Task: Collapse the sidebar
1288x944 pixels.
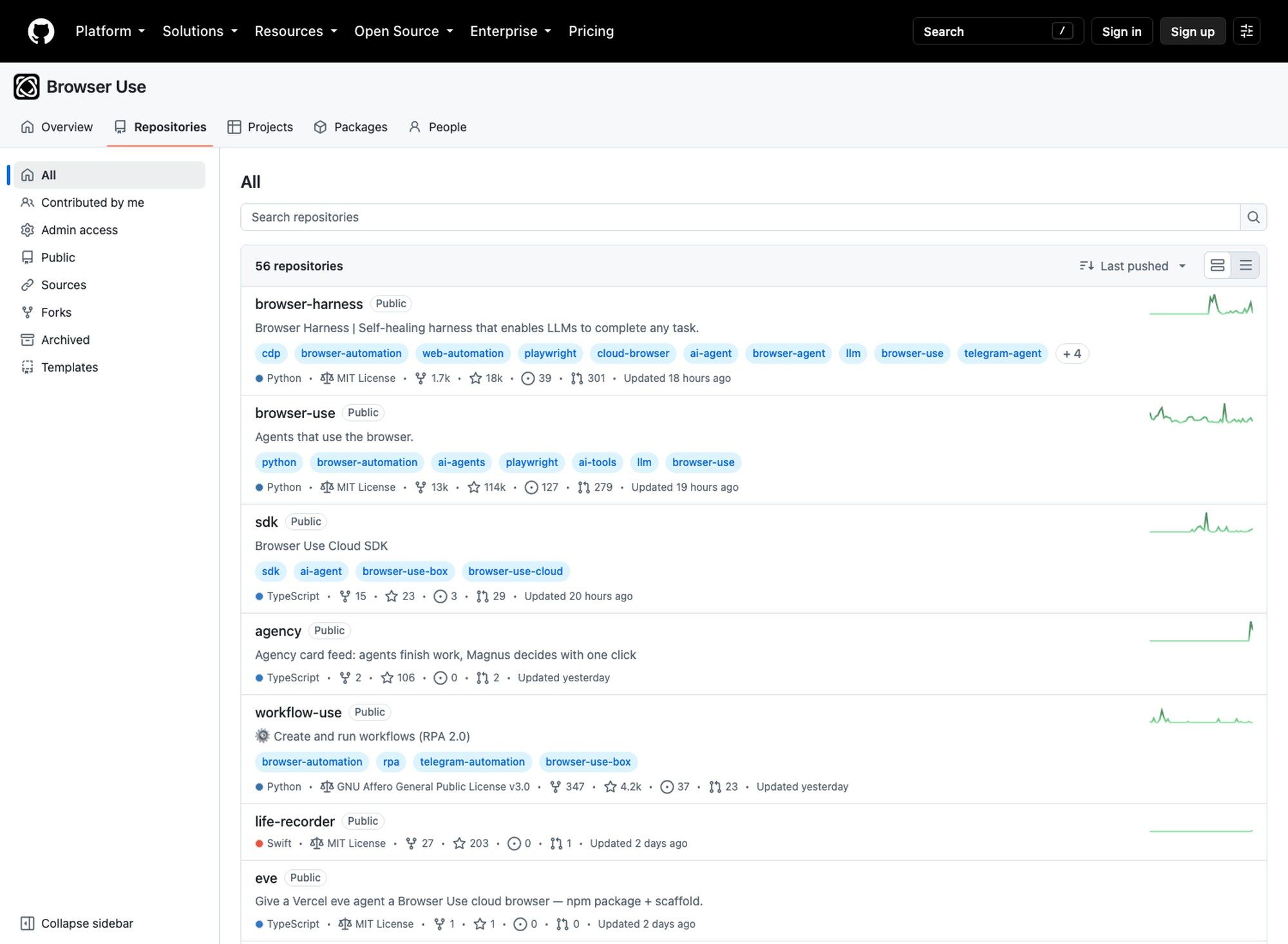Action: 77,923
